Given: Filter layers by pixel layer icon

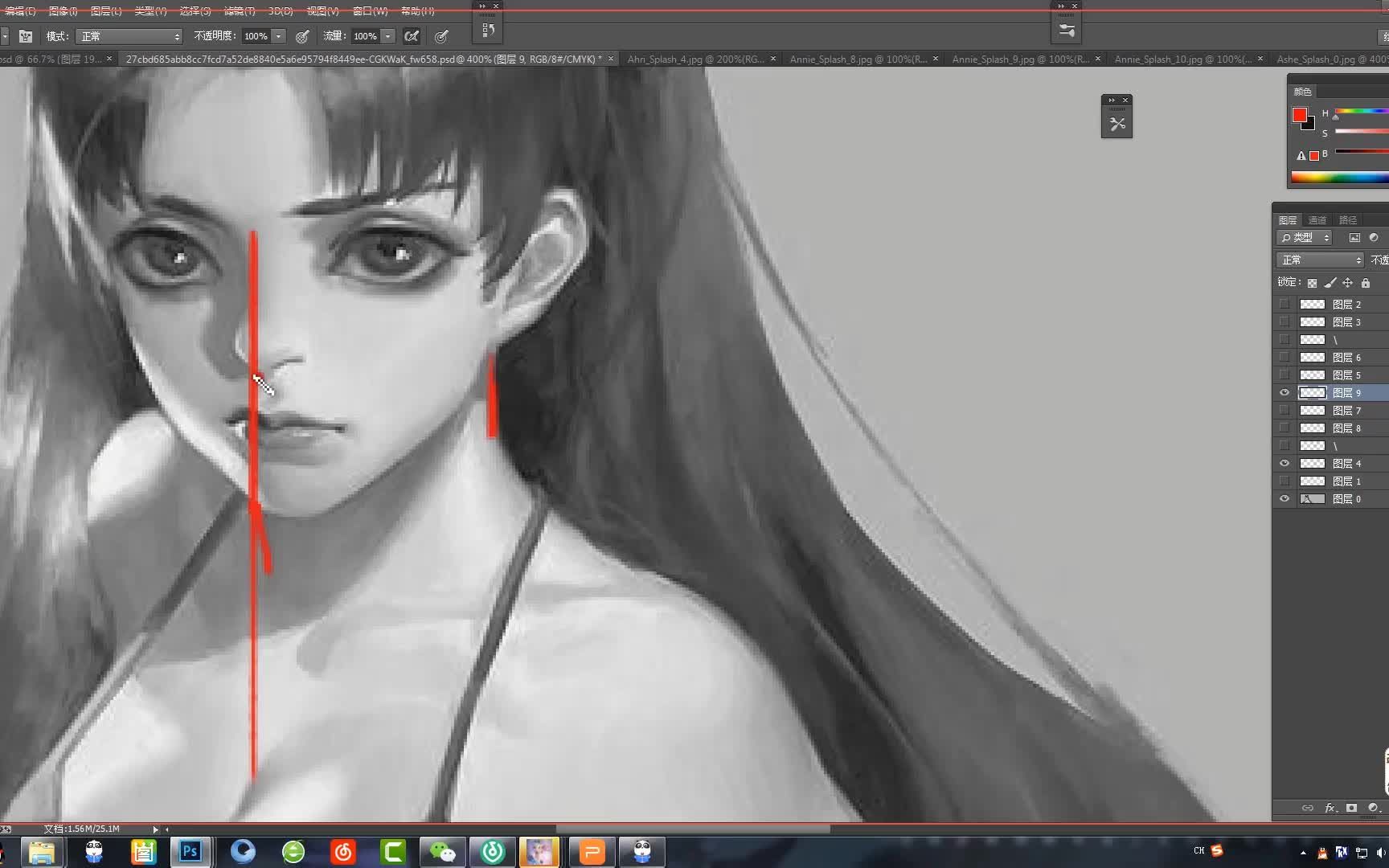Looking at the screenshot, I should [x=1354, y=238].
